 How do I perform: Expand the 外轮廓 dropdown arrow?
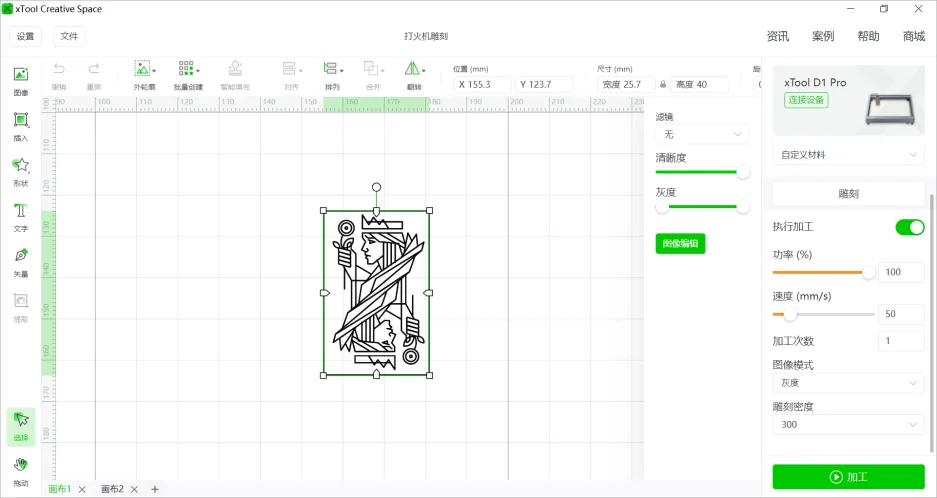click(x=154, y=71)
